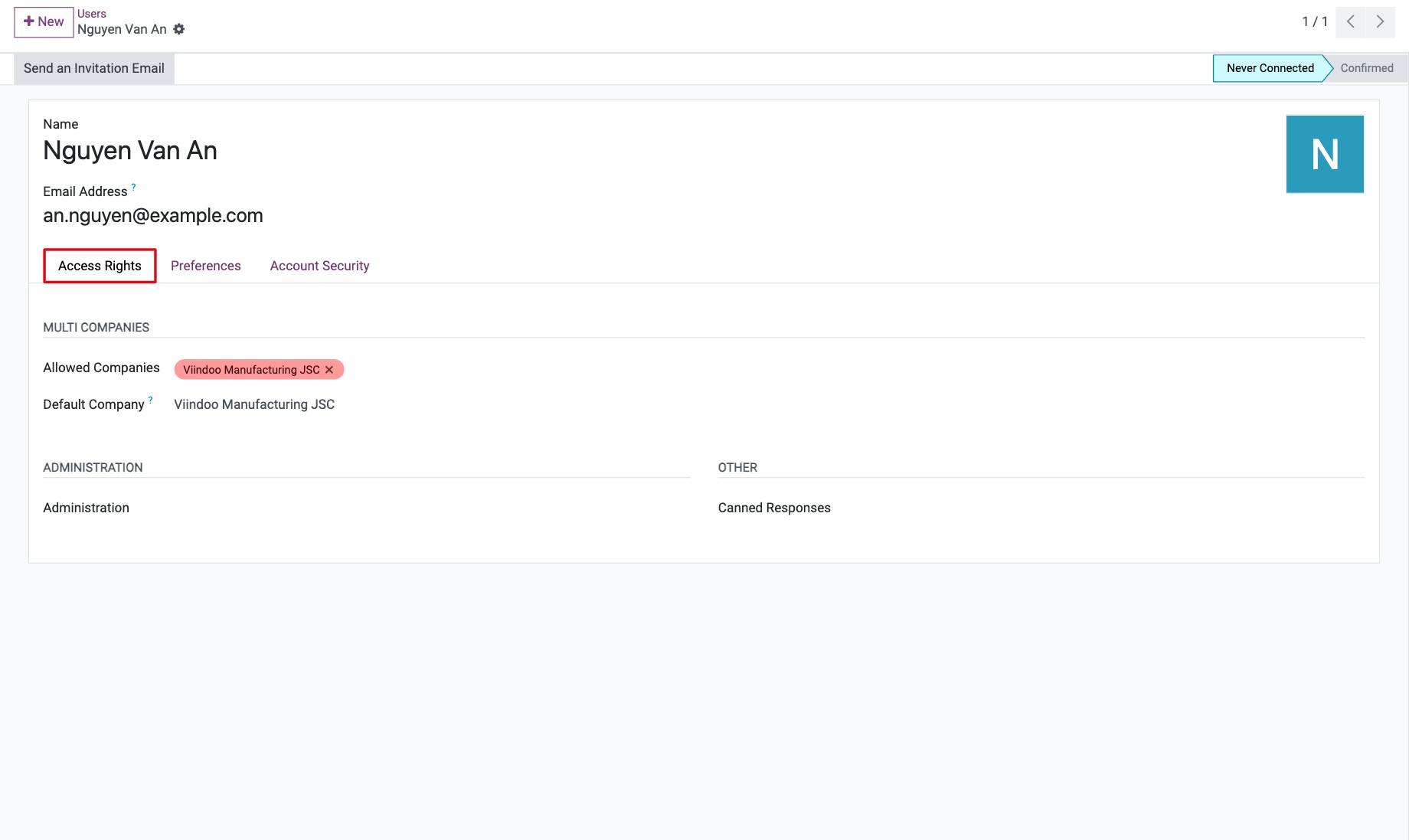Viewport: 1409px width, 840px height.
Task: Open the Account Security tab
Action: click(x=319, y=266)
